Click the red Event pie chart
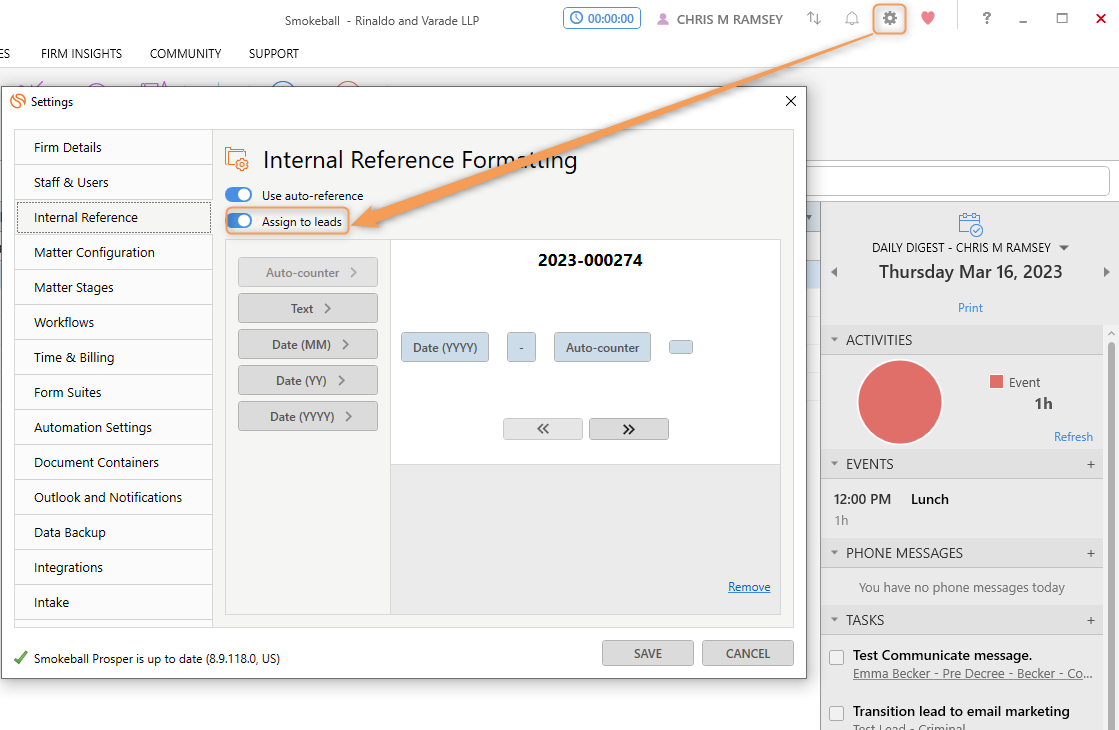1119x730 pixels. (900, 402)
